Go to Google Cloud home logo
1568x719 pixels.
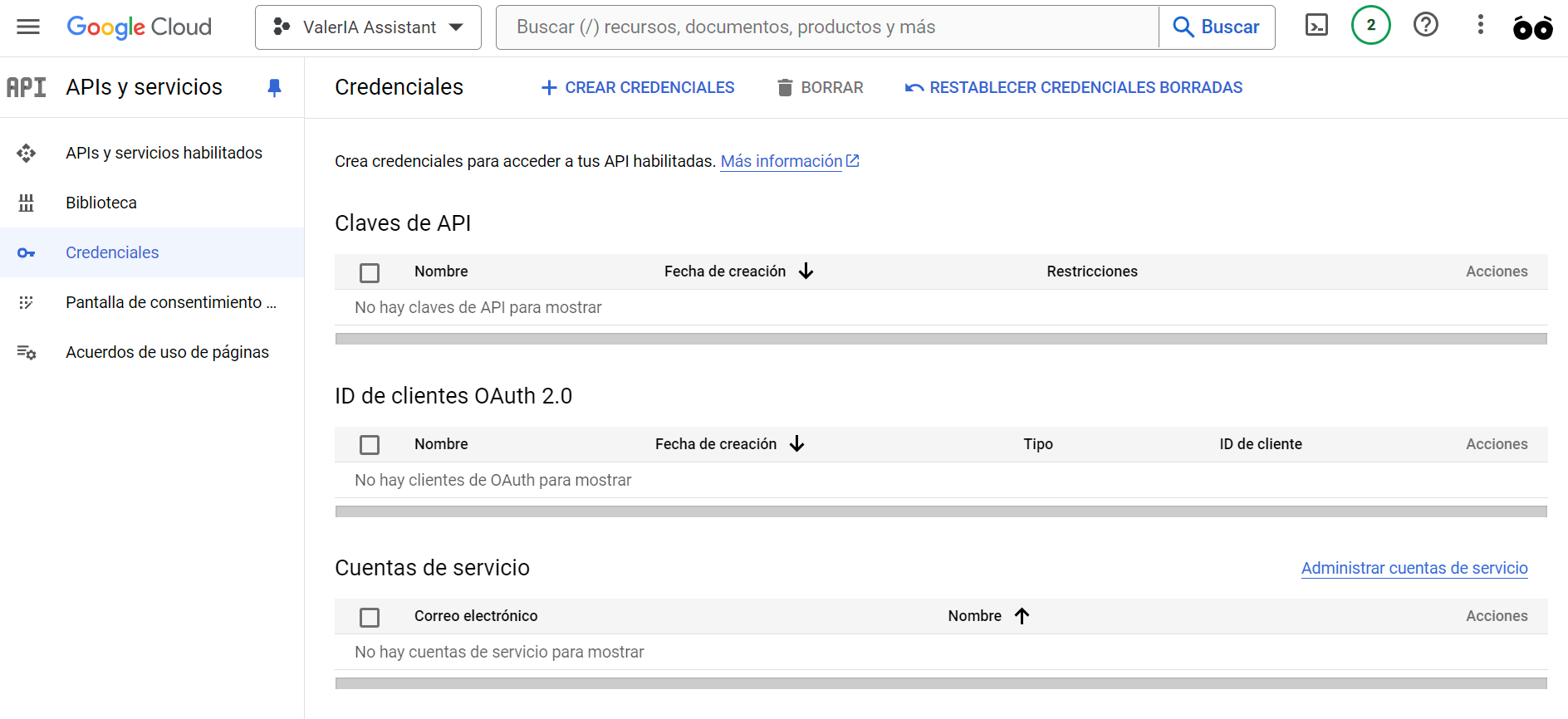click(x=139, y=27)
